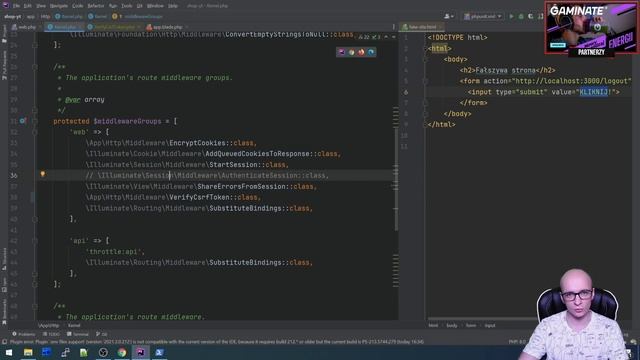The height and width of the screenshot is (360, 640).
Task: Open the Terminal tool window
Action: tap(78, 334)
